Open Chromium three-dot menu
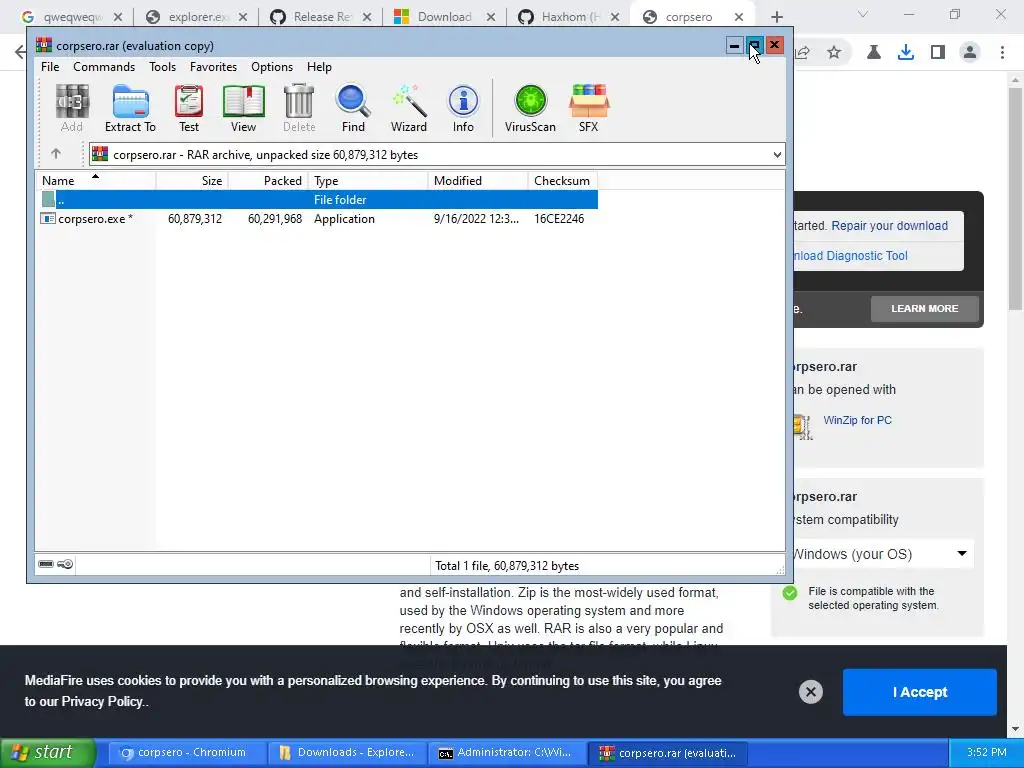Screen dimensions: 1024x768 point(1002,52)
